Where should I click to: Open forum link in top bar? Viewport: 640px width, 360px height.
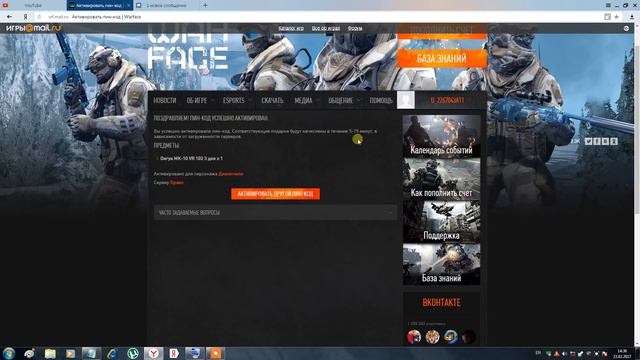click(x=355, y=28)
